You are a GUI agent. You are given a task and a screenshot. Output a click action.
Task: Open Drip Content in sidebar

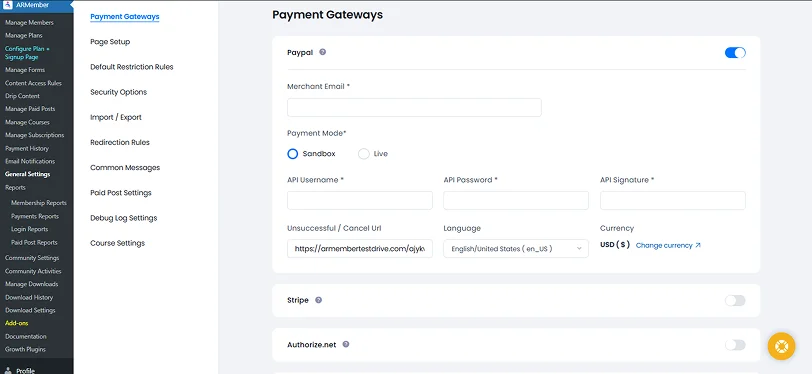point(22,96)
